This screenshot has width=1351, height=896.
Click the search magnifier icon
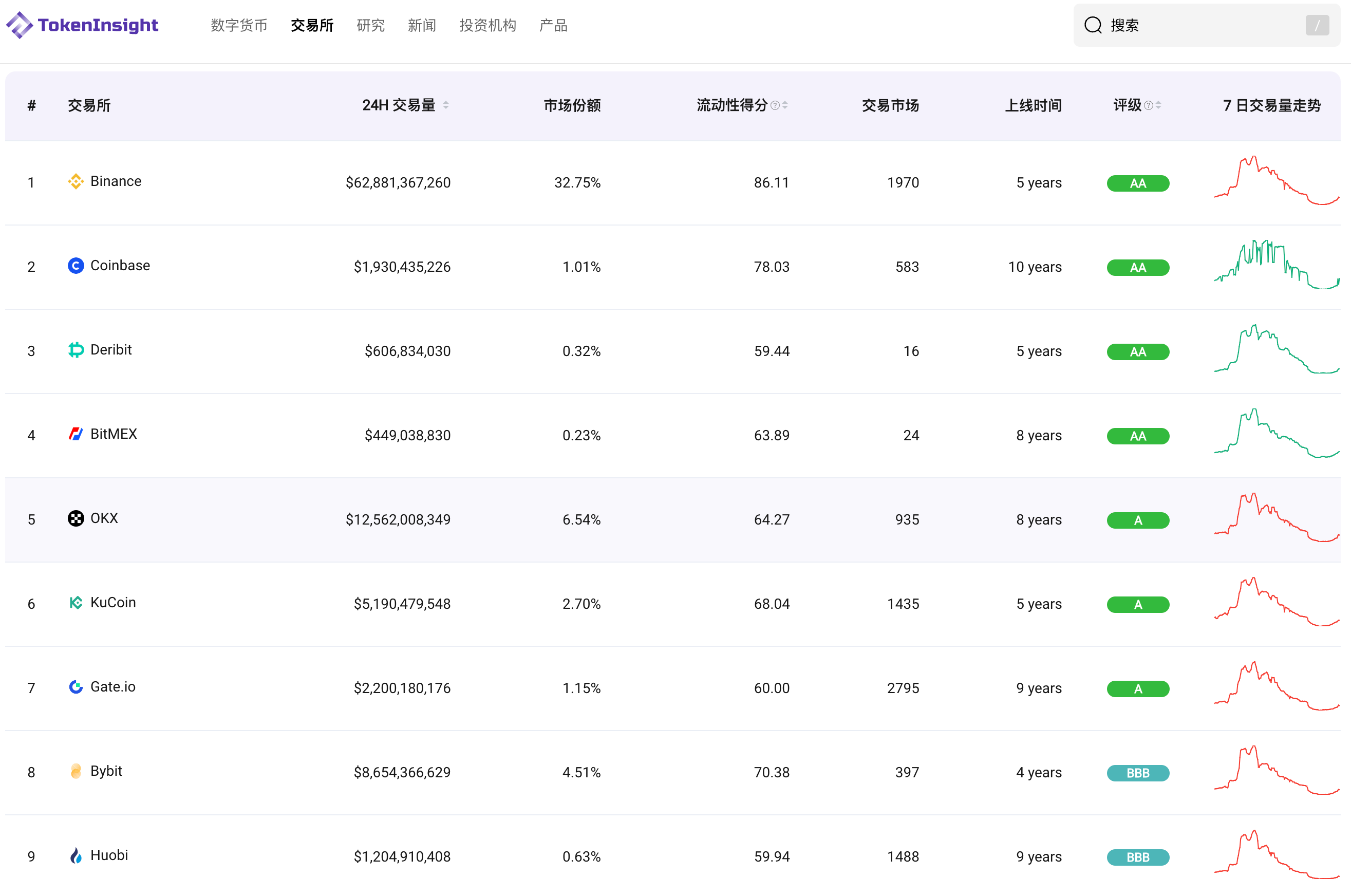[1093, 25]
